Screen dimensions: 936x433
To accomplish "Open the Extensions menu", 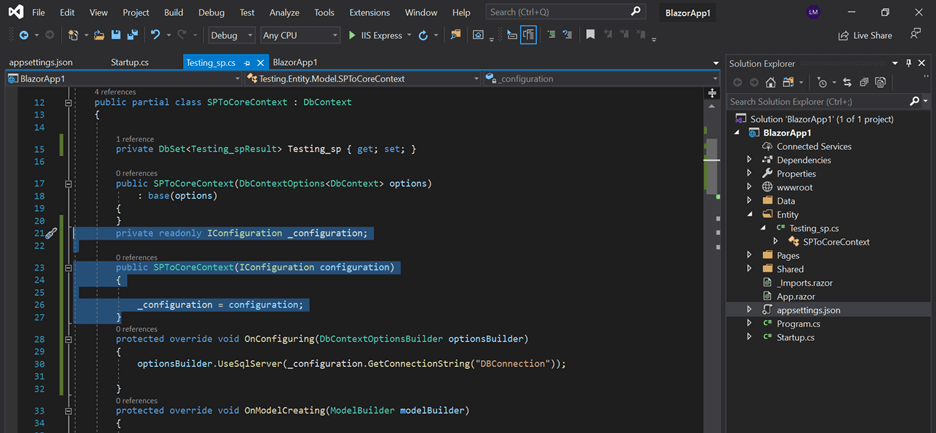I will click(369, 13).
